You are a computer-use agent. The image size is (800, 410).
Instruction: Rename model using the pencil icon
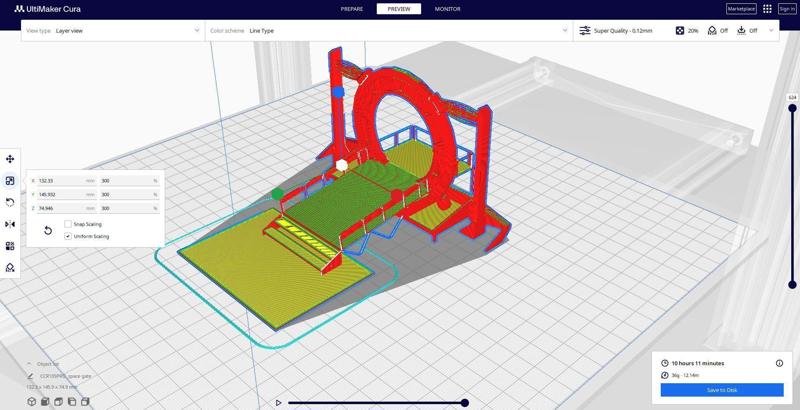pos(31,376)
